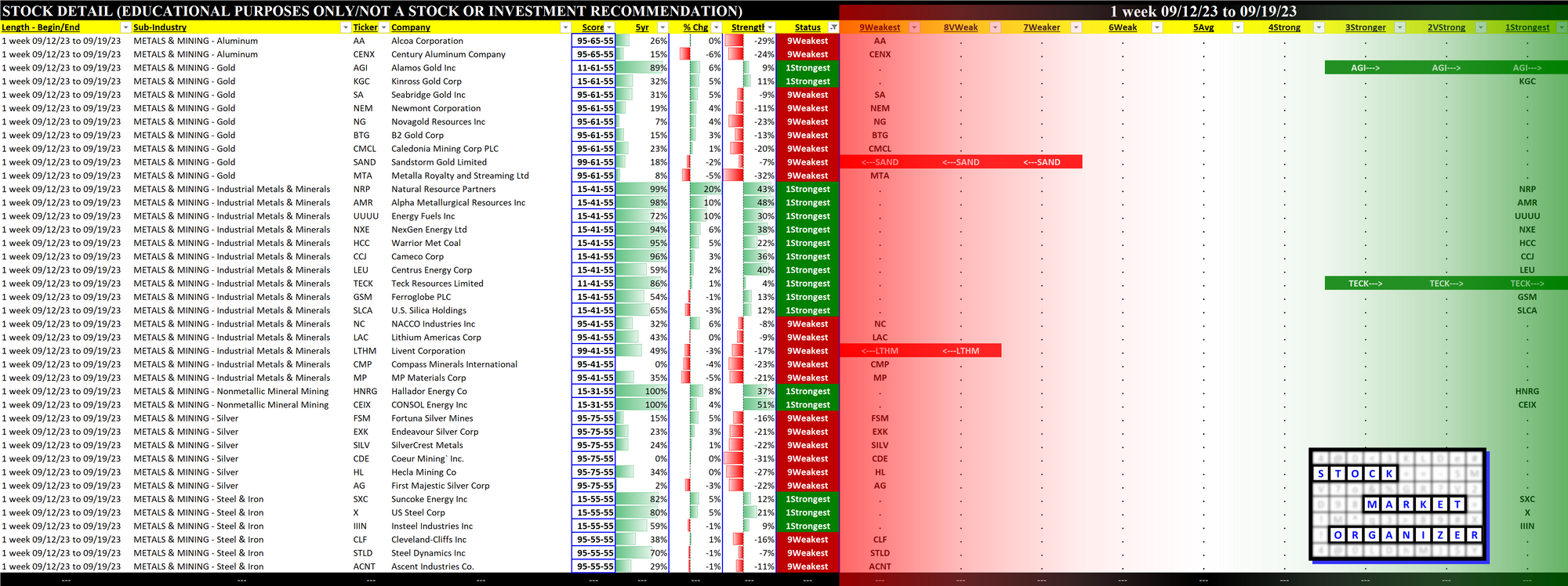Select the <---SAND cell under 7Weaker
Screen dimensions: 1568x586
(1041, 162)
